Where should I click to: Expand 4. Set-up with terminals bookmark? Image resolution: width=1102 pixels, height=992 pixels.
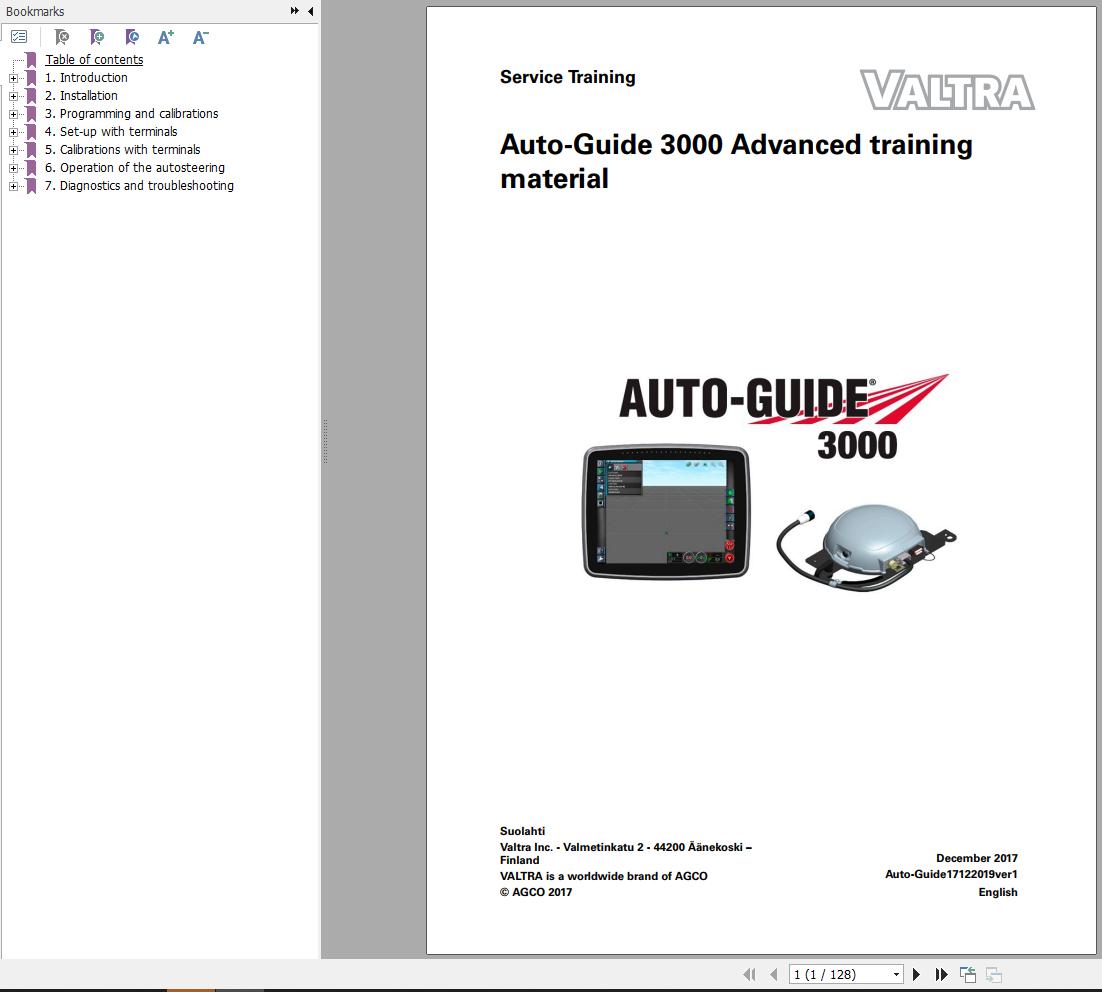point(13,132)
